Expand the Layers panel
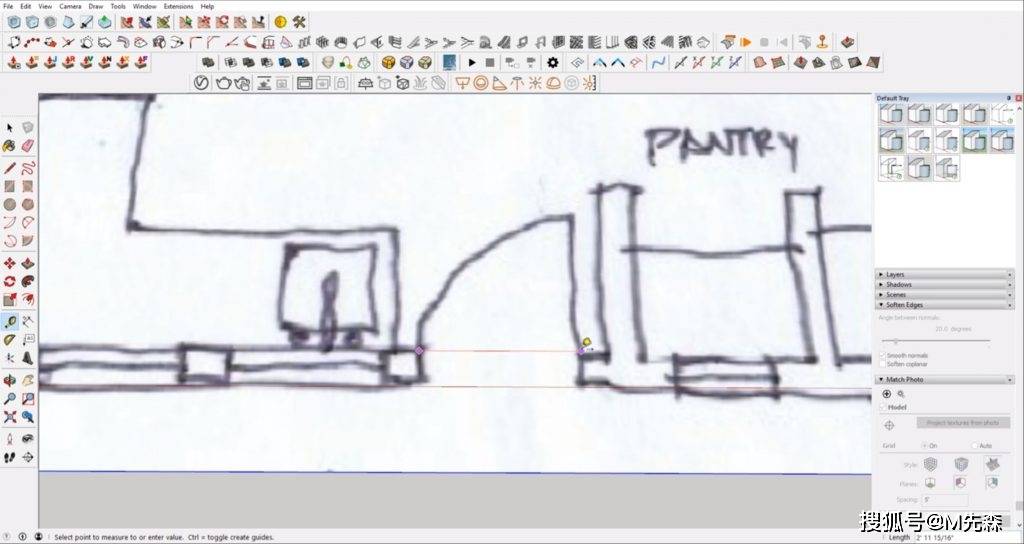1024x544 pixels. coord(944,274)
